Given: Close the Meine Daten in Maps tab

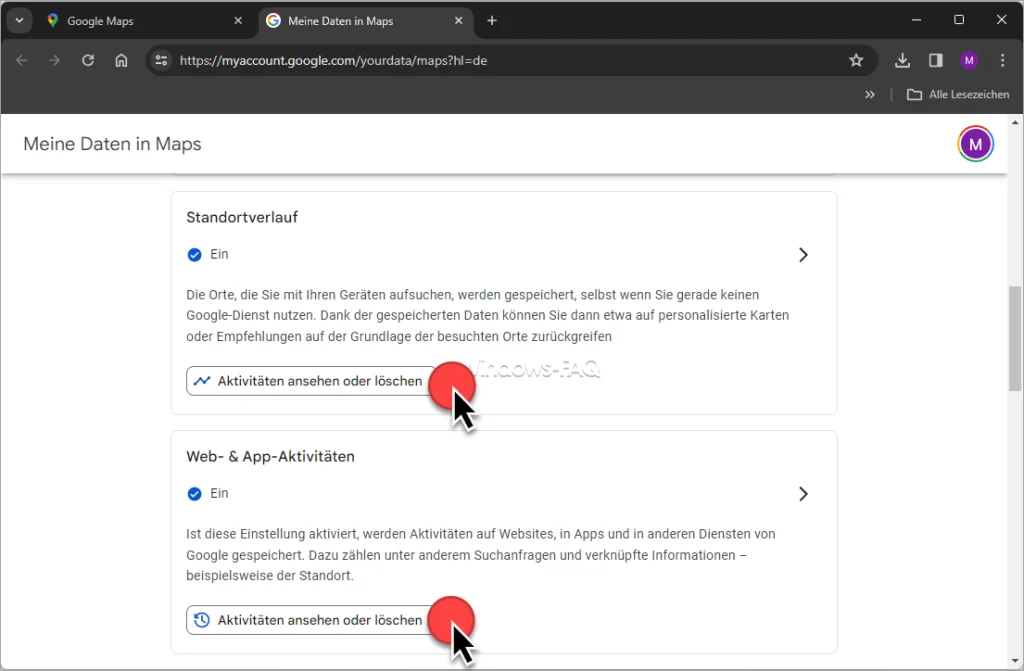Looking at the screenshot, I should tap(458, 21).
